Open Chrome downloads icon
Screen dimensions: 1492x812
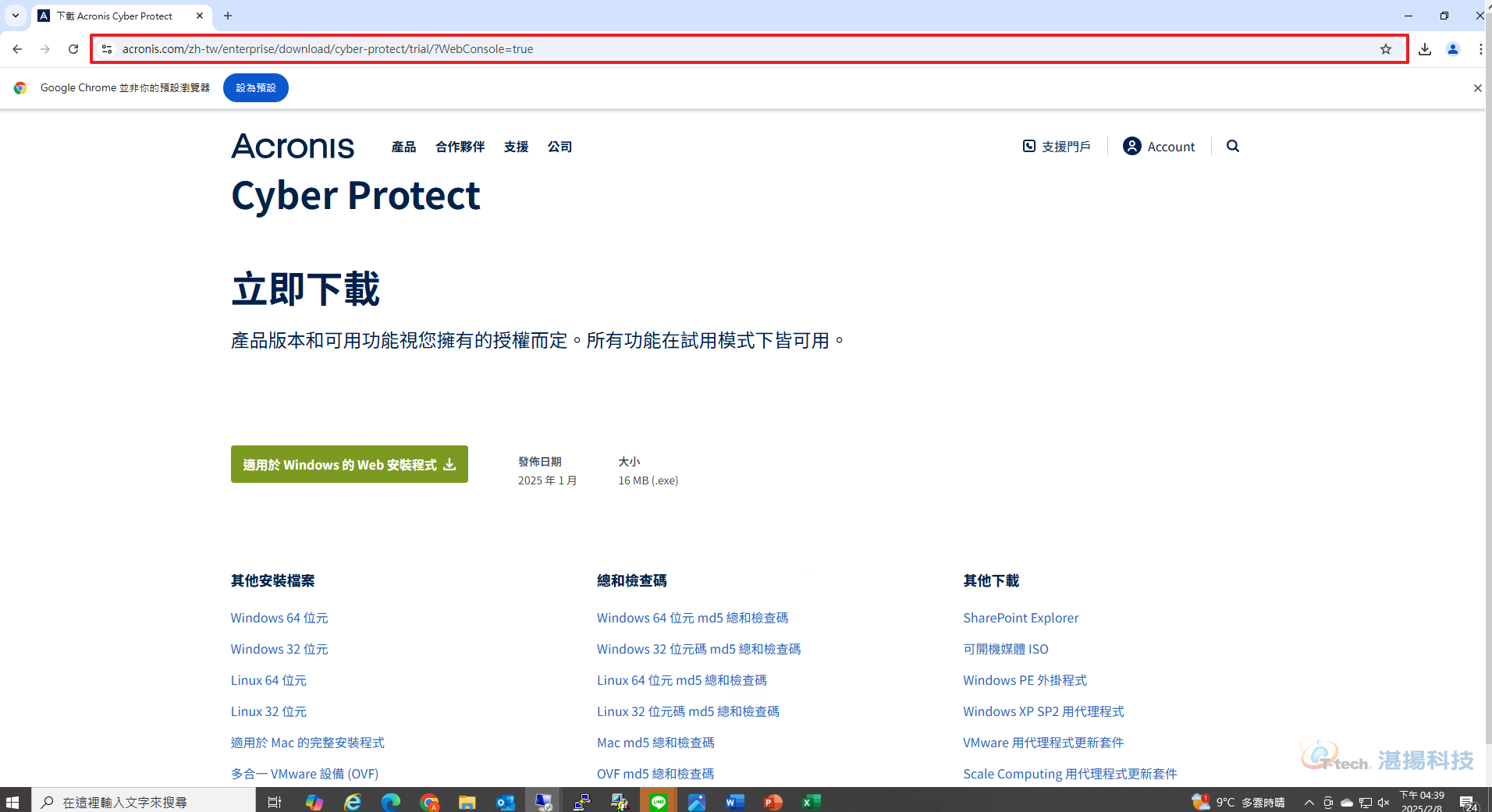coord(1425,49)
